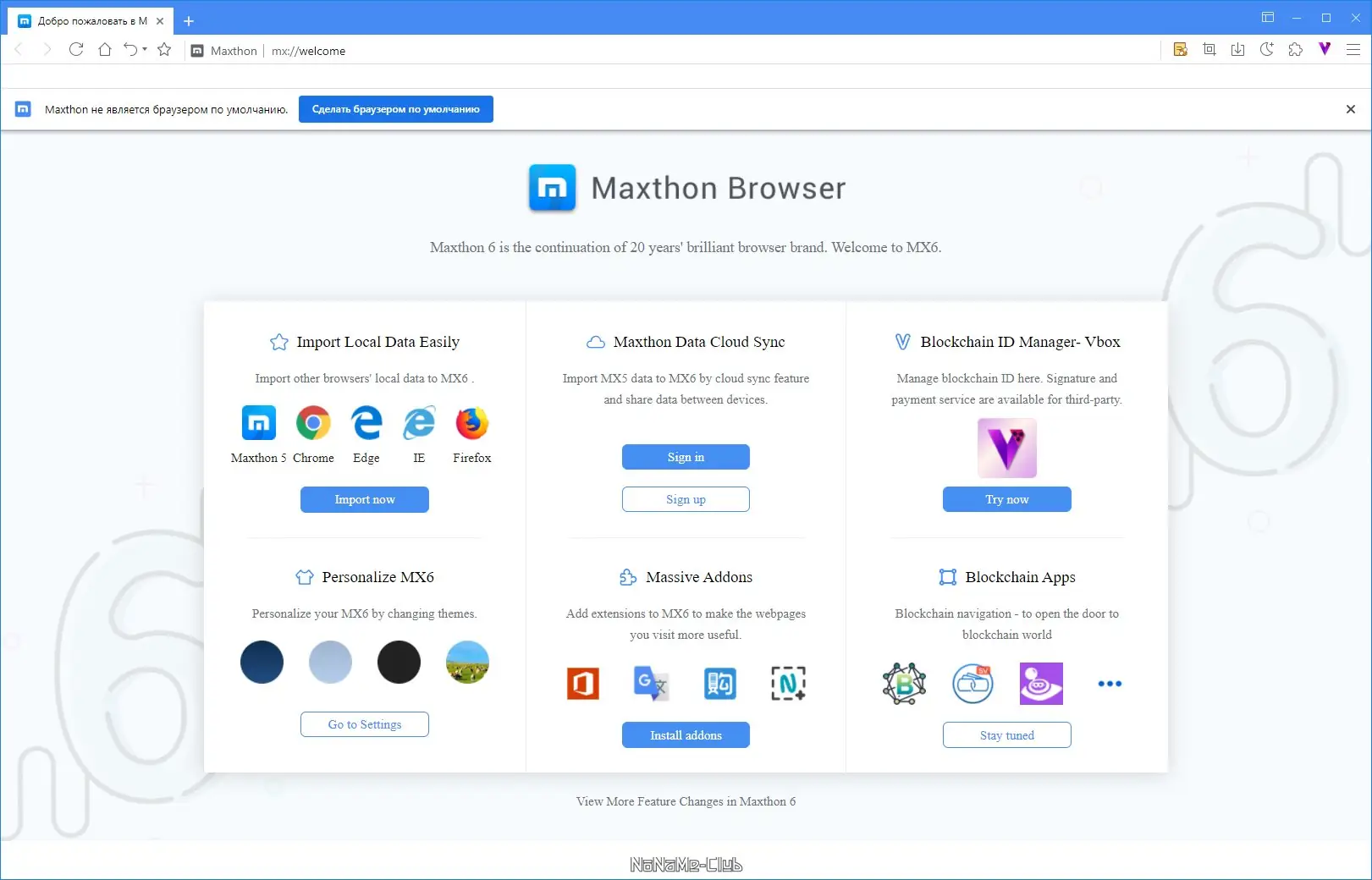Screen dimensions: 1372x880
Task: Toggle night mode moon icon
Action: 1267,50
